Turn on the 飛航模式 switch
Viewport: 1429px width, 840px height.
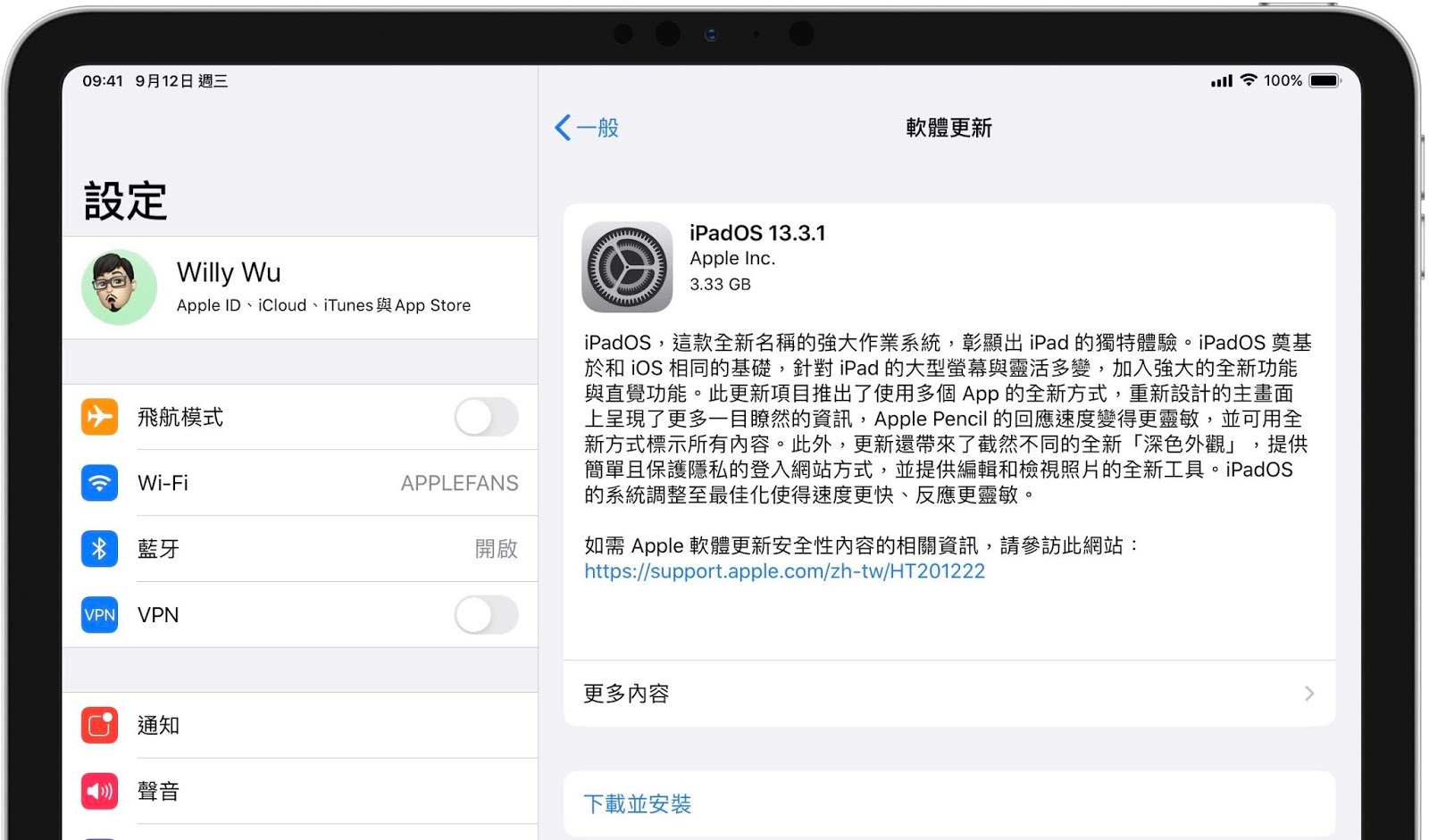(x=487, y=417)
